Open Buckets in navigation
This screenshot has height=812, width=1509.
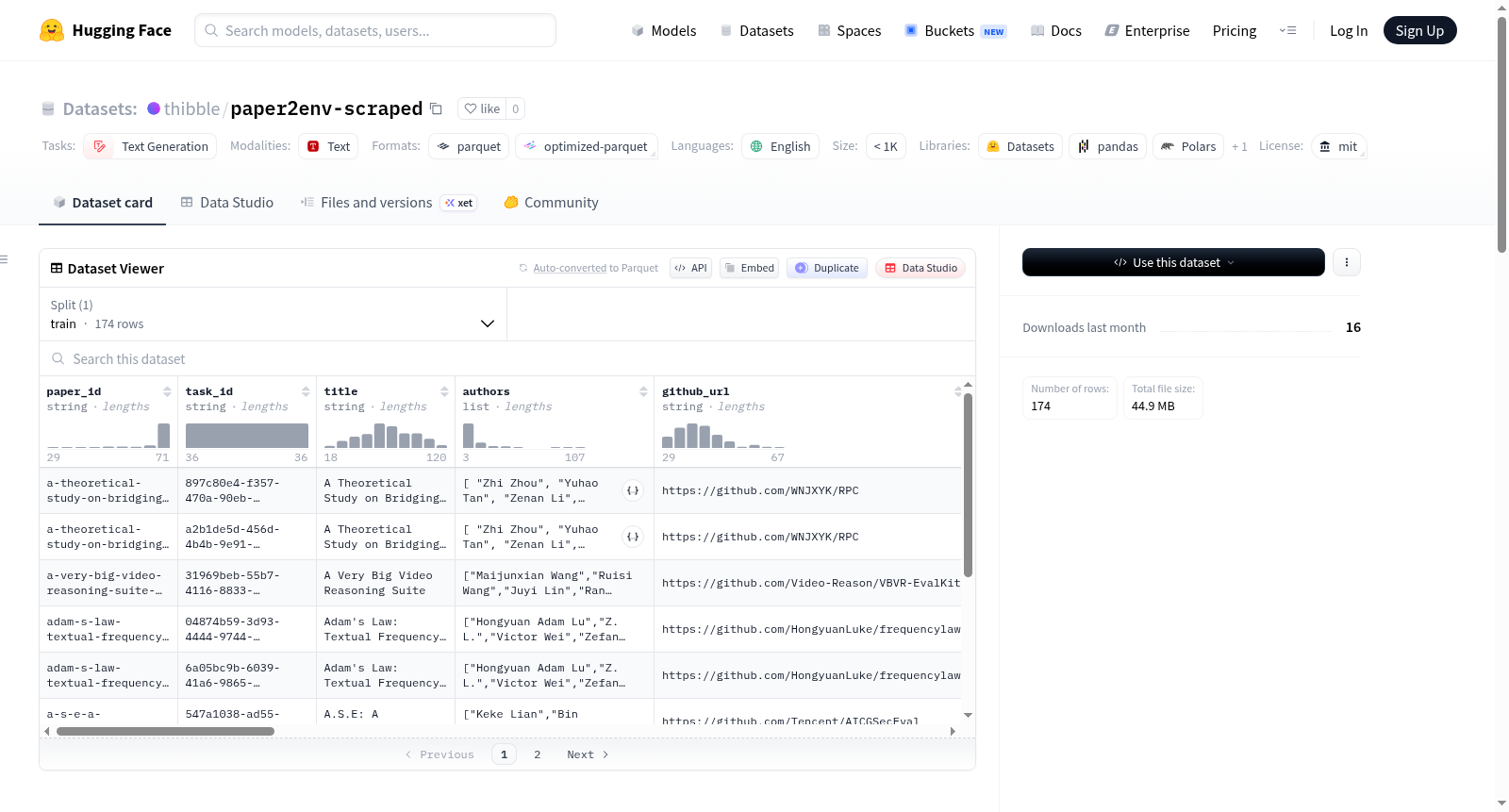tap(955, 30)
